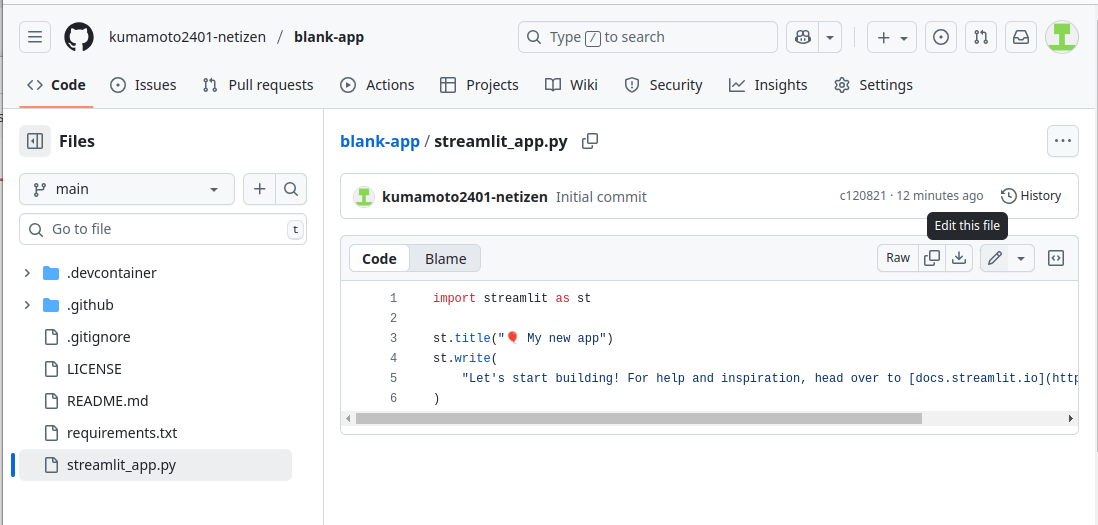Click the GitHub logo home icon
This screenshot has height=525, width=1098.
79,37
